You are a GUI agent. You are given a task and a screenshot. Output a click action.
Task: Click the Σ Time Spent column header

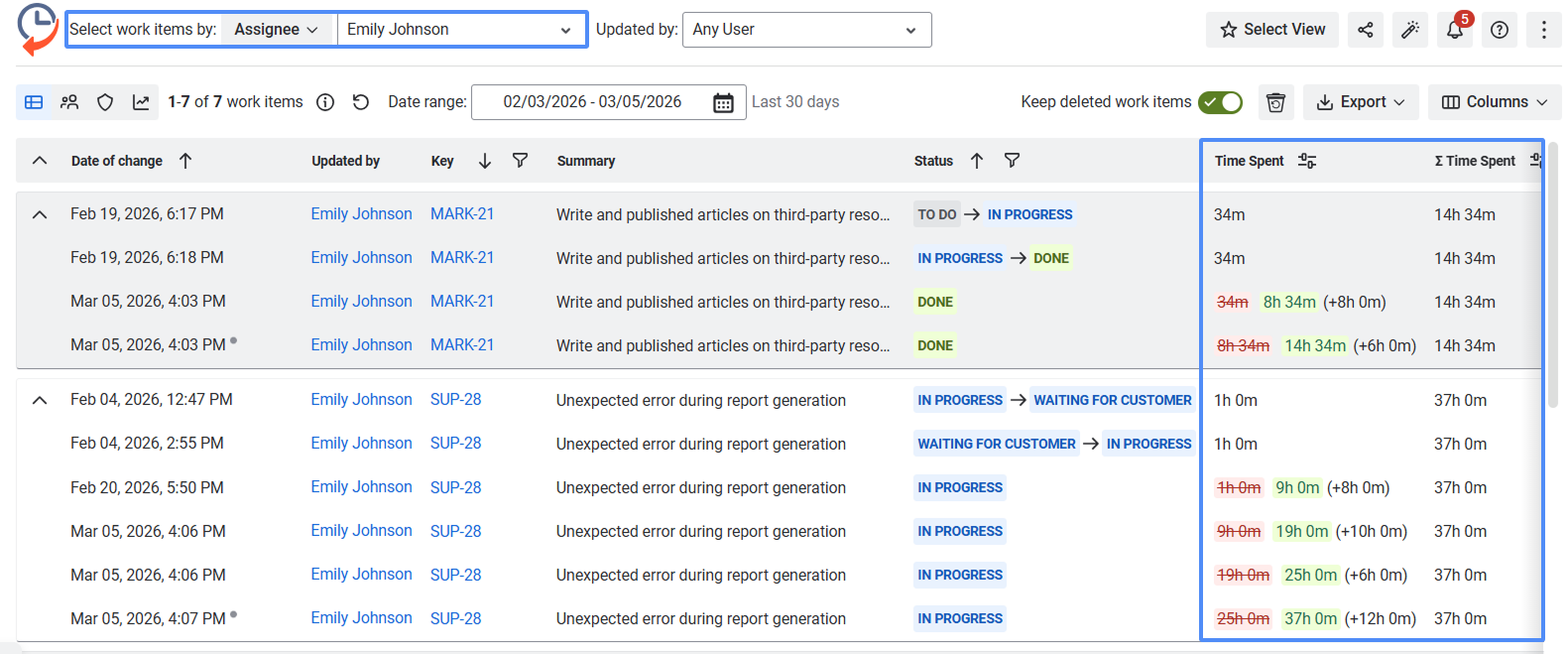(x=1475, y=161)
